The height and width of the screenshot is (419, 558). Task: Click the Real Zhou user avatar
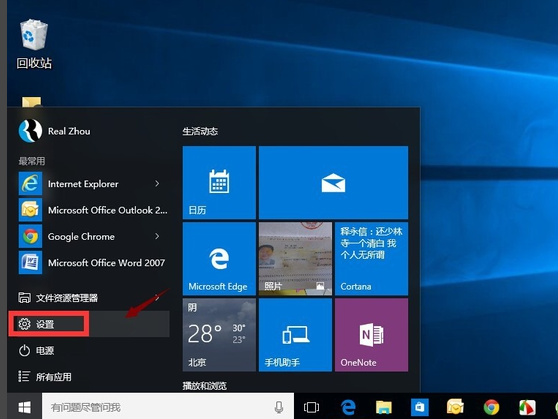(x=30, y=131)
